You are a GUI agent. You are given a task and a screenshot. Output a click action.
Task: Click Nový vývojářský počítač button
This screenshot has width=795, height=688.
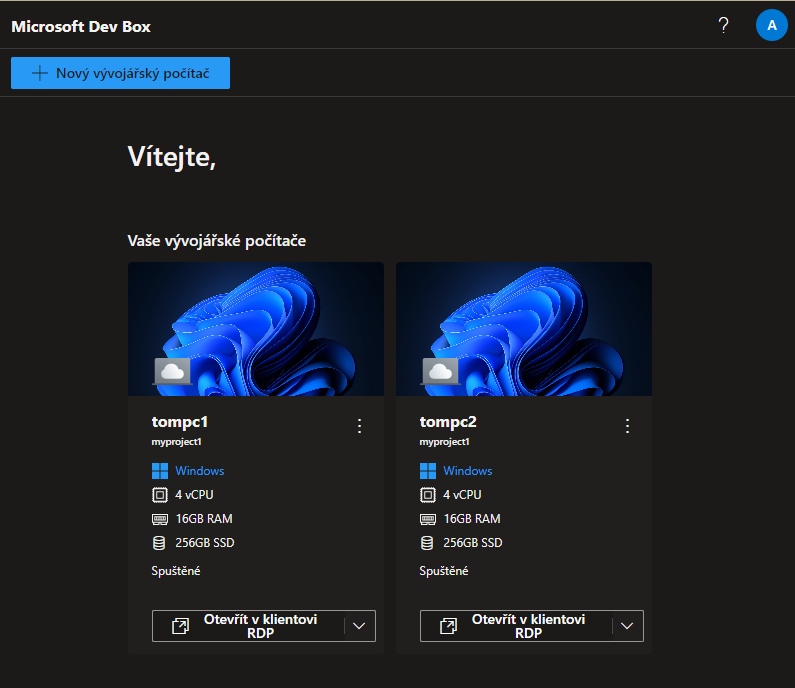(x=120, y=73)
